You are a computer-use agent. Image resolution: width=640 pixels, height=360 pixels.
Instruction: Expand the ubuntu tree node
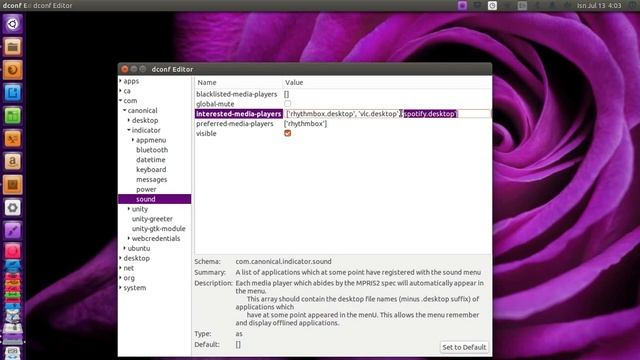(x=125, y=248)
